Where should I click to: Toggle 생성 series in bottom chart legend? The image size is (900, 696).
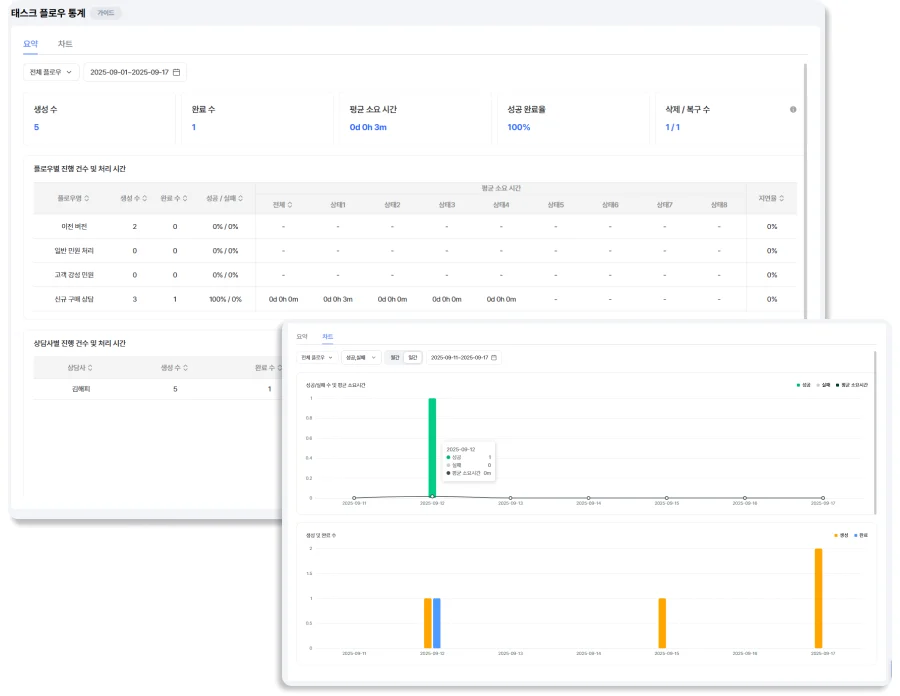(x=840, y=535)
